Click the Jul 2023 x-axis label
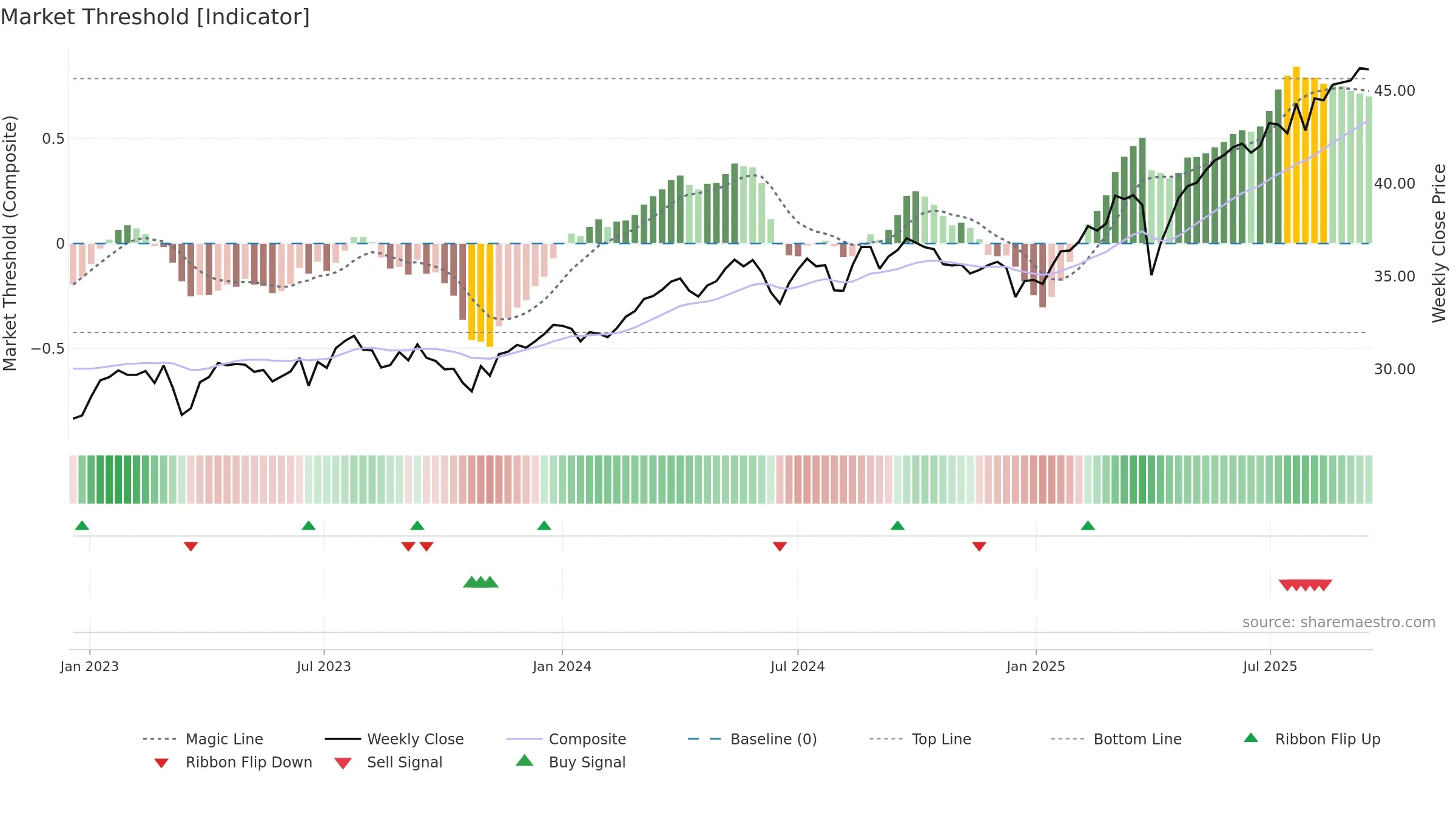 click(324, 667)
